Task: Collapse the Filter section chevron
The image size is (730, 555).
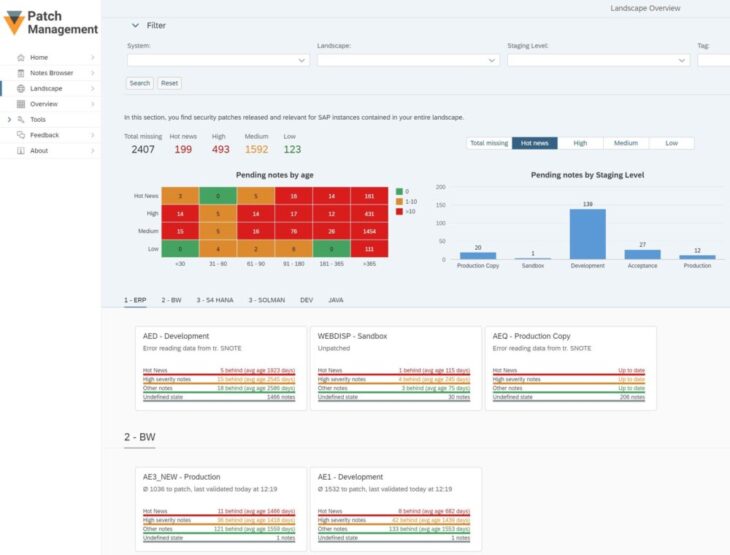Action: [x=135, y=25]
